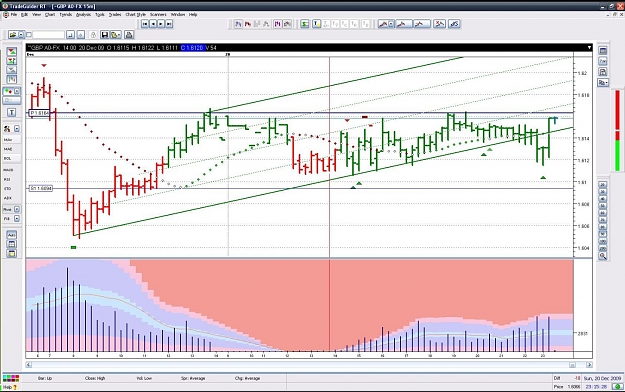This screenshot has height=392, width=625.
Task: Click the Auto button in left sidebar
Action: [x=12, y=234]
